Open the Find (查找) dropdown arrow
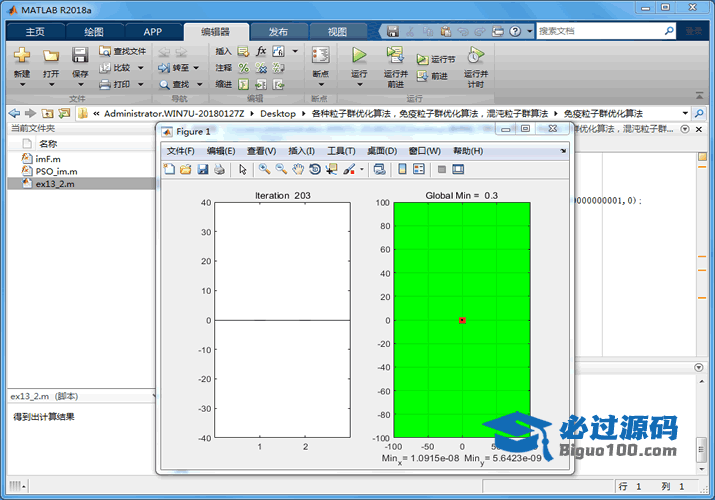 (x=199, y=84)
